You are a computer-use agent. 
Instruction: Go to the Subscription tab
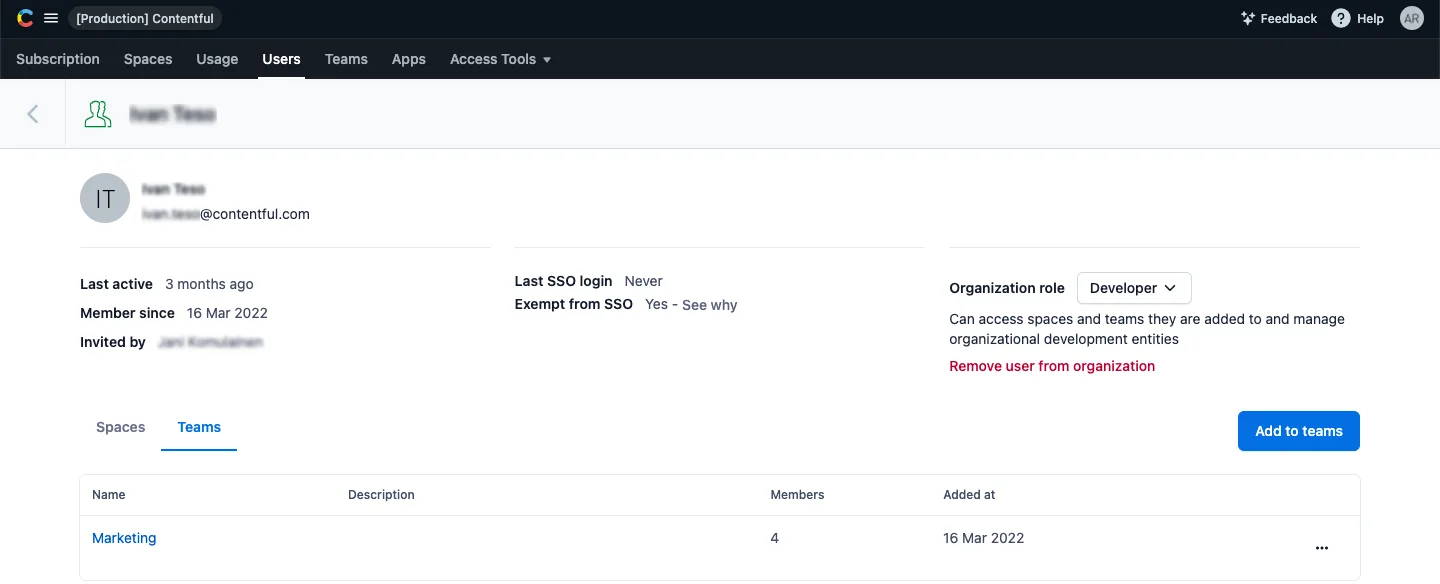58,59
